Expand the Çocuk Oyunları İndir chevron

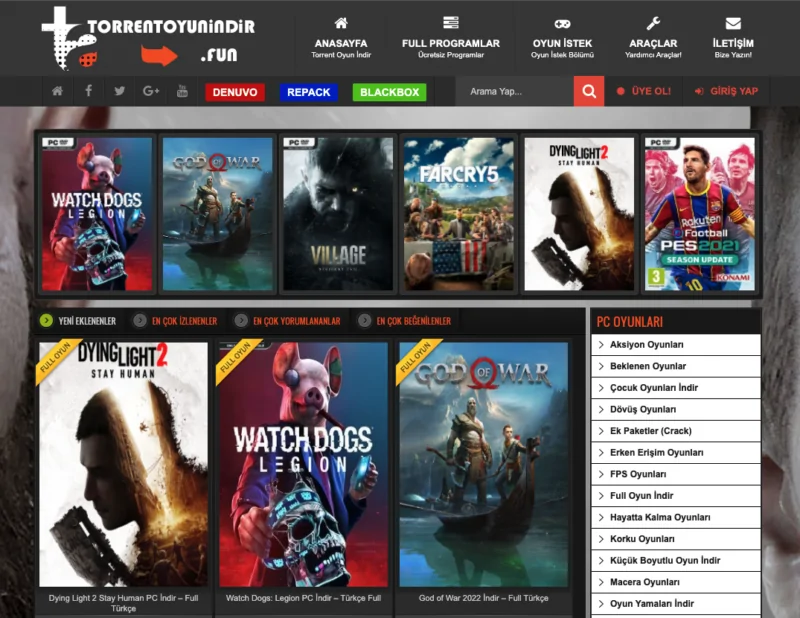point(601,387)
